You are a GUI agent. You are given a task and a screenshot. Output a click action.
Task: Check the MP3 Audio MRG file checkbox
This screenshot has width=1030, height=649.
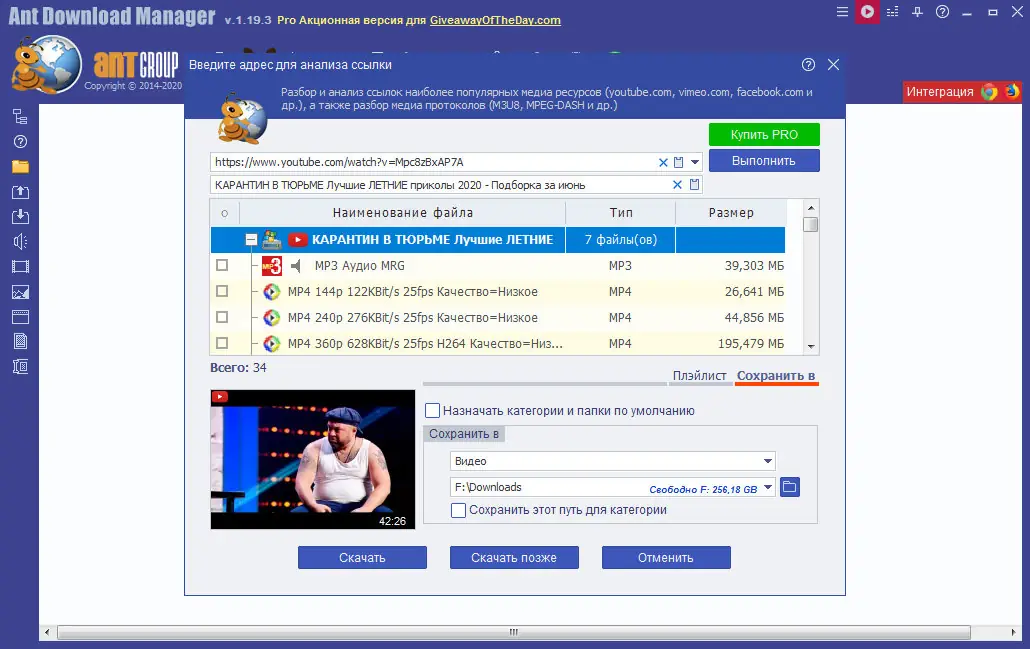click(224, 266)
